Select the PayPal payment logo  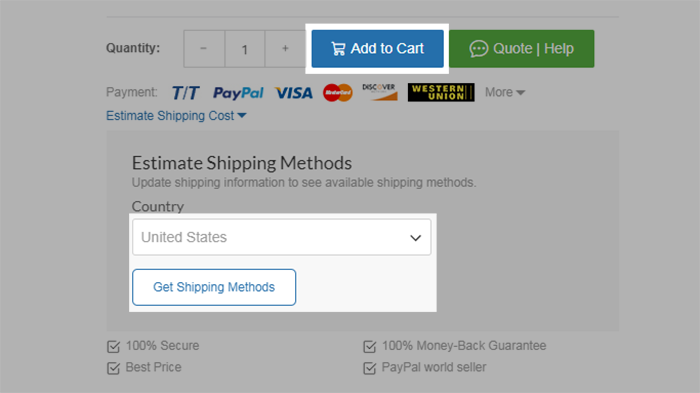[238, 93]
